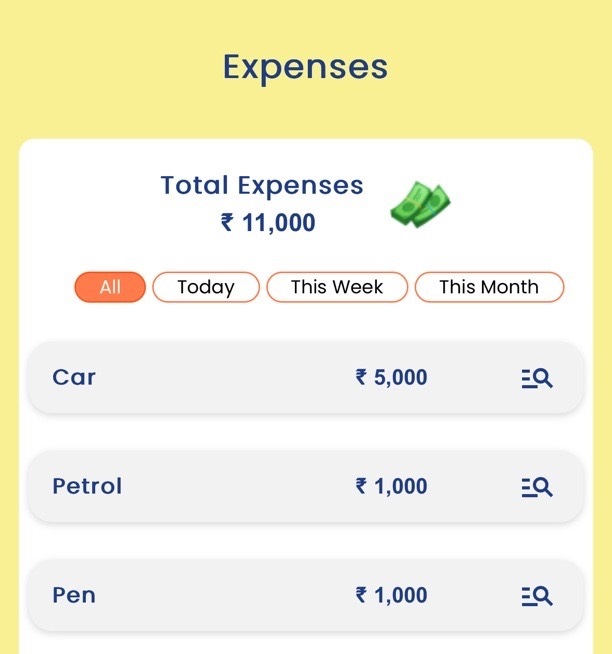Viewport: 612px width, 654px height.
Task: Click the Pen expense name
Action: click(x=74, y=595)
